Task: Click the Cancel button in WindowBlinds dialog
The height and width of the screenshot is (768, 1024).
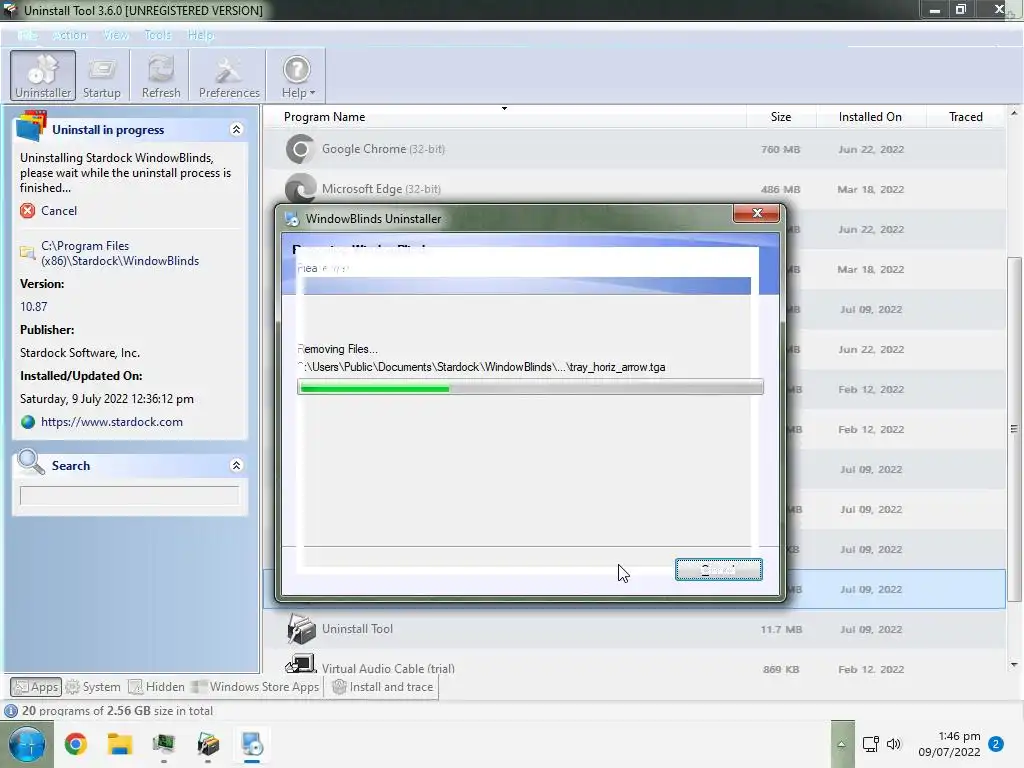Action: coord(718,569)
